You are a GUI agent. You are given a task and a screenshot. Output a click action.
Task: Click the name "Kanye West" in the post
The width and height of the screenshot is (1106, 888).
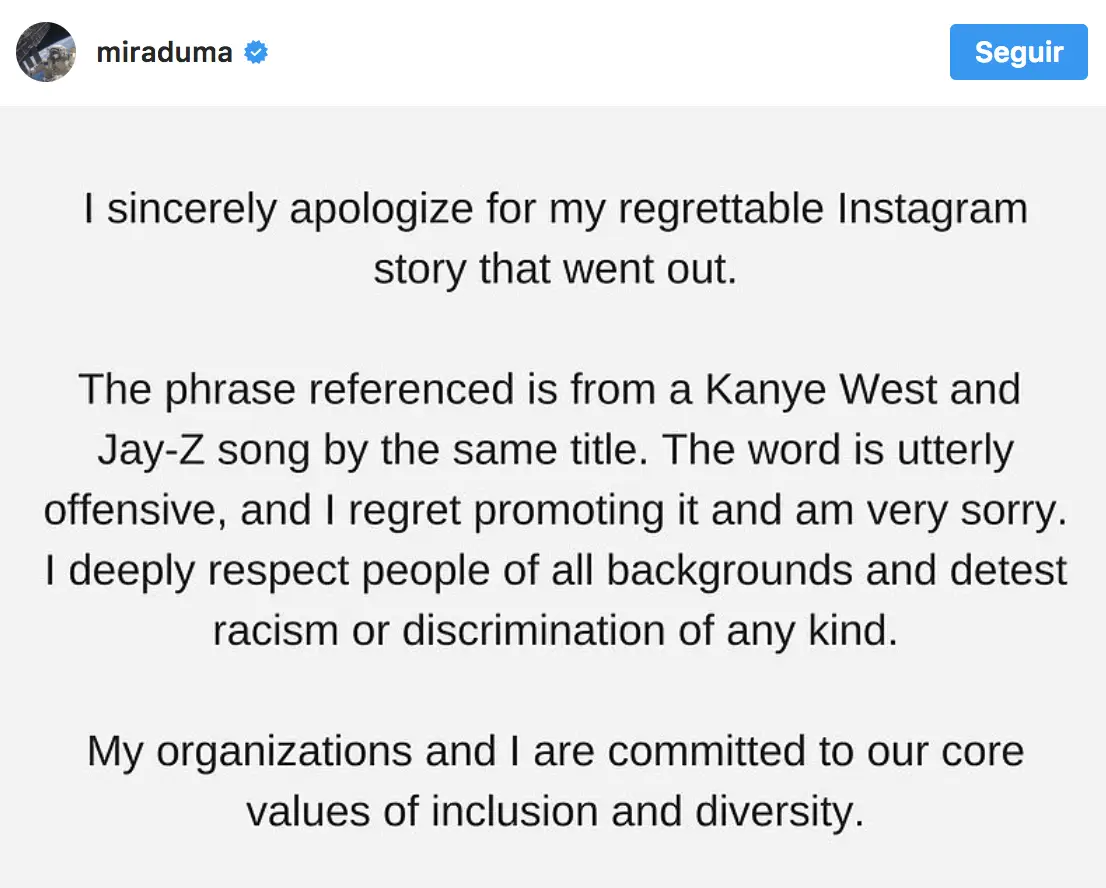(821, 389)
